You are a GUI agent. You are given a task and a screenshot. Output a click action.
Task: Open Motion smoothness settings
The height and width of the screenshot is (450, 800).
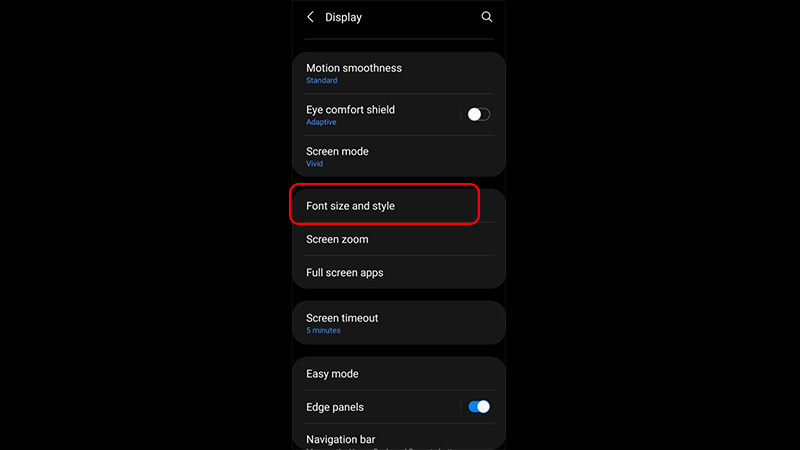coord(398,73)
